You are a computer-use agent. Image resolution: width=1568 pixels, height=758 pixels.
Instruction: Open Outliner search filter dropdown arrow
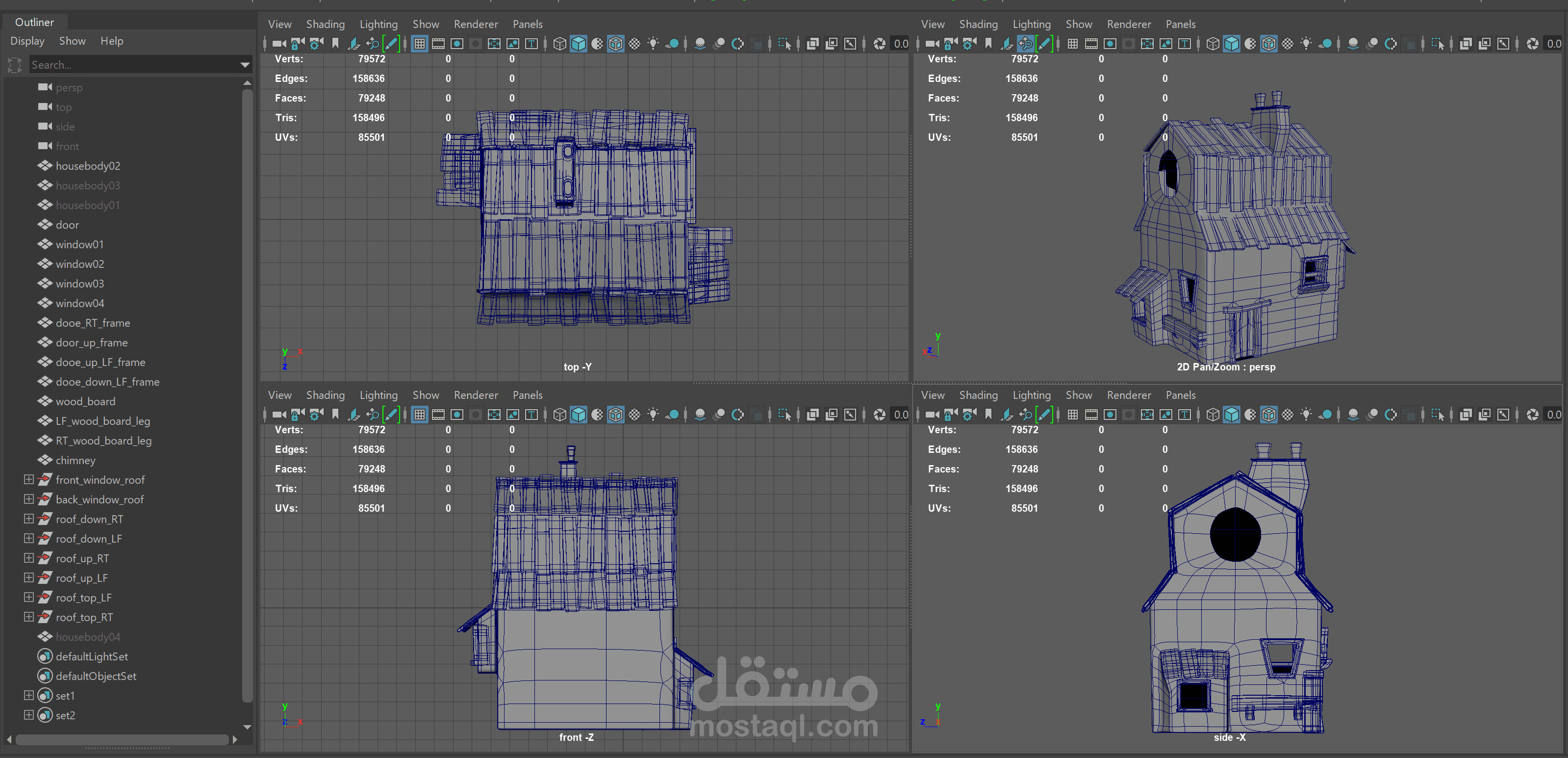pos(245,65)
